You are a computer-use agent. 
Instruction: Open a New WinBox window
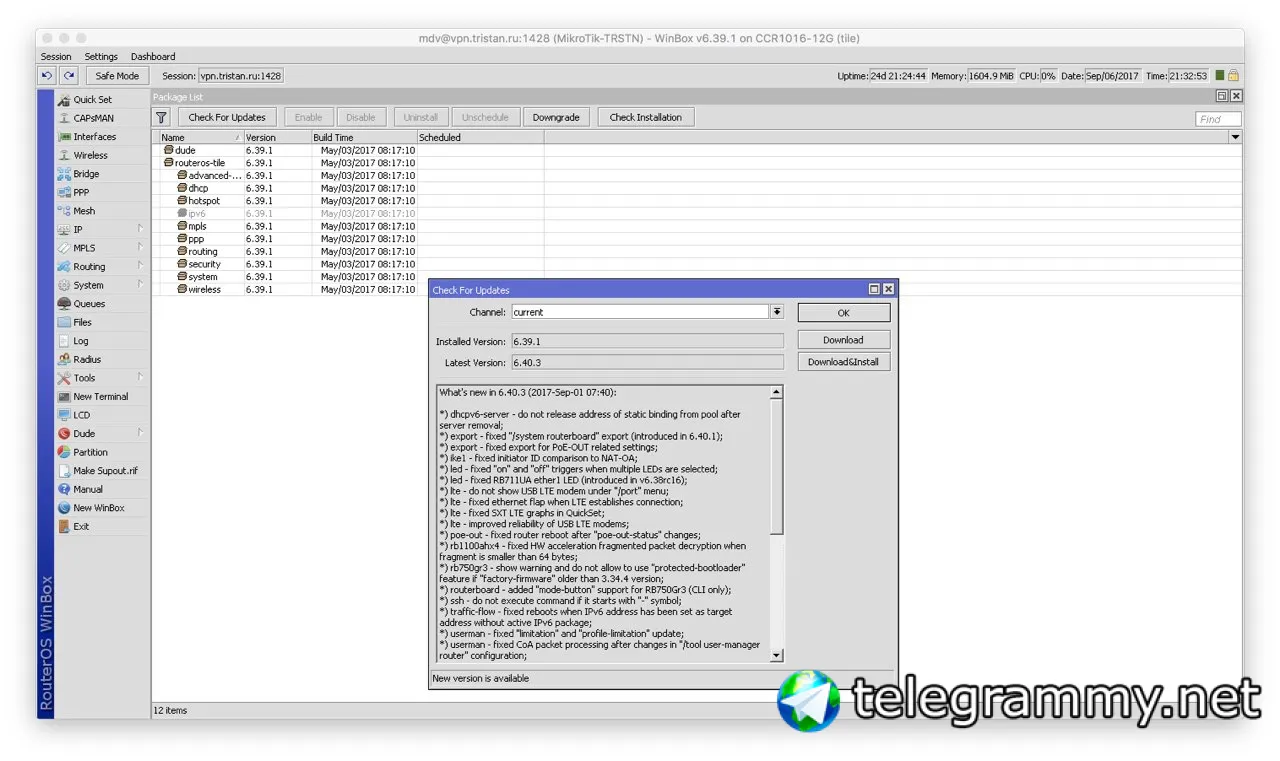[x=98, y=508]
